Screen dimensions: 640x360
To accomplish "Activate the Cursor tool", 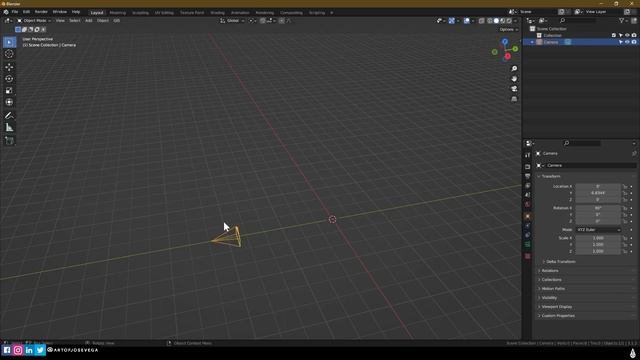I will pos(9,54).
